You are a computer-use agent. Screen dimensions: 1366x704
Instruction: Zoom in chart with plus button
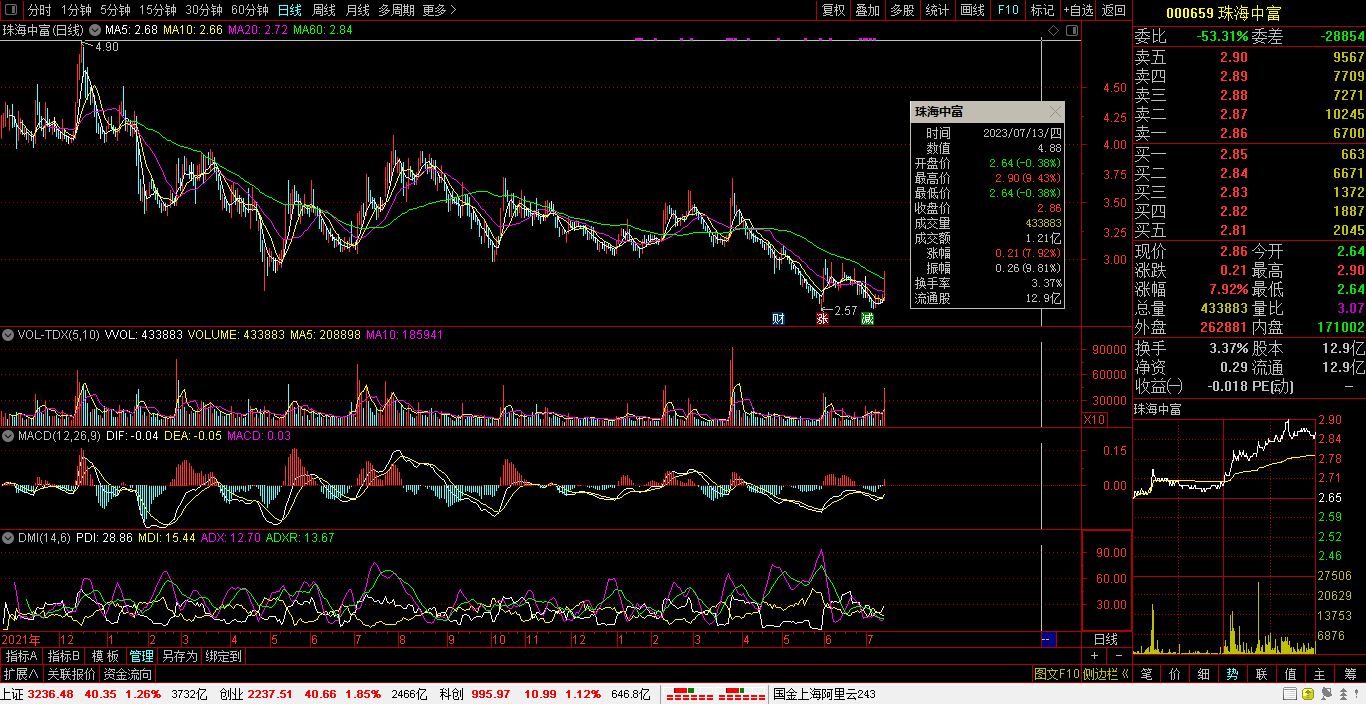pos(1094,655)
